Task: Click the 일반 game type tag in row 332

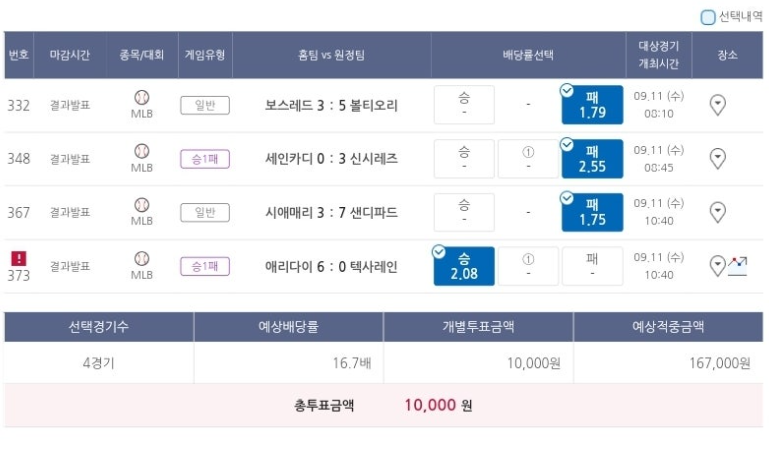Action: click(x=205, y=105)
